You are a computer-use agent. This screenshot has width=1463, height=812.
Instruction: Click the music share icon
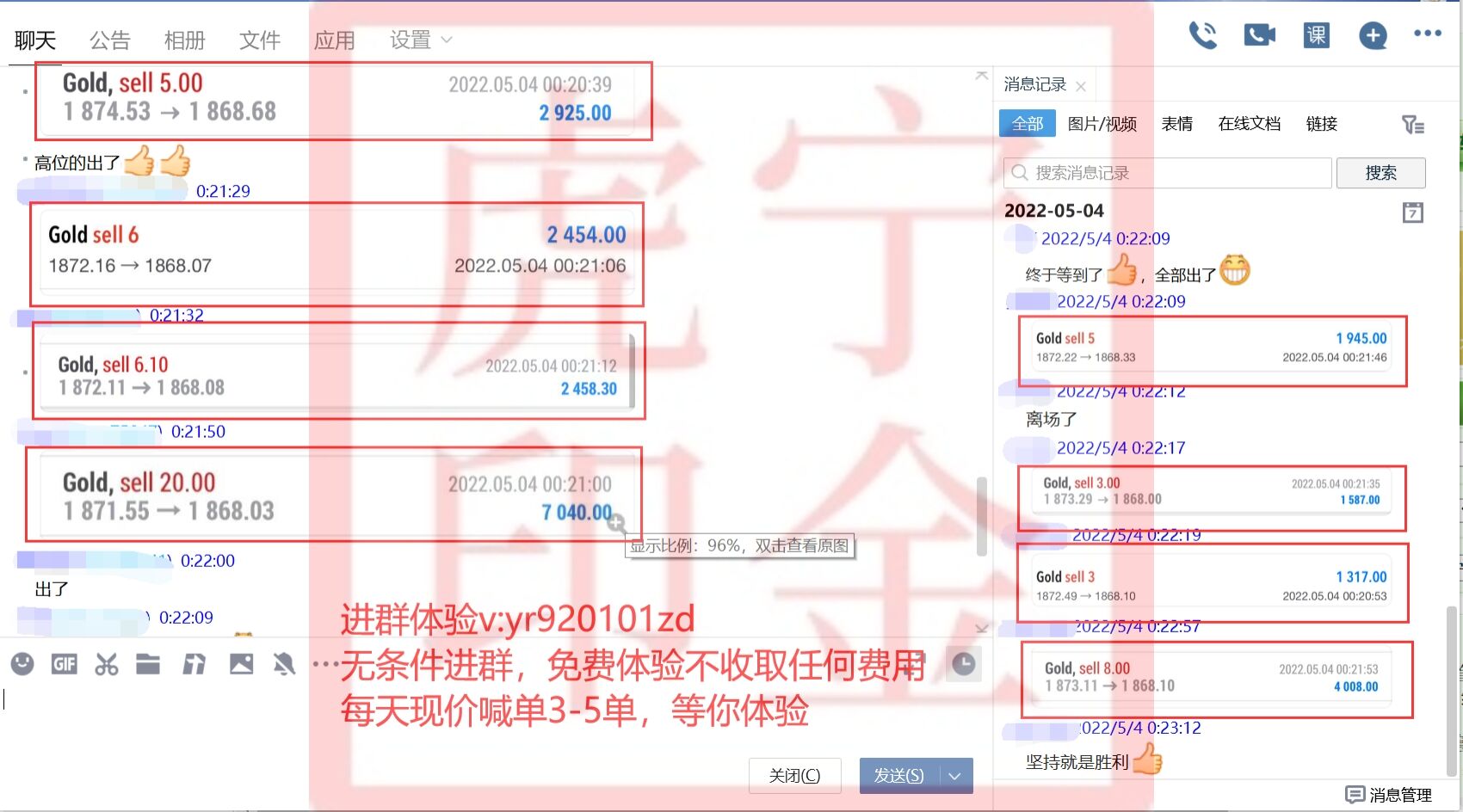pos(194,664)
